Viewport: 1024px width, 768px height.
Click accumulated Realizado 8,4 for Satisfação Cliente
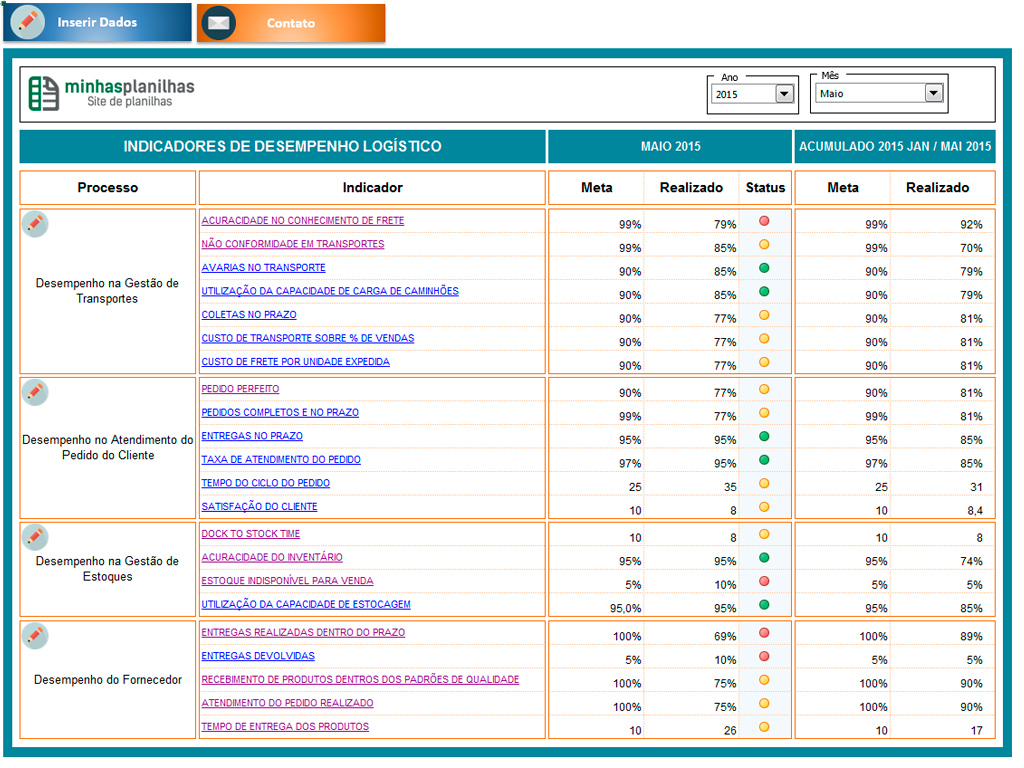(975, 511)
